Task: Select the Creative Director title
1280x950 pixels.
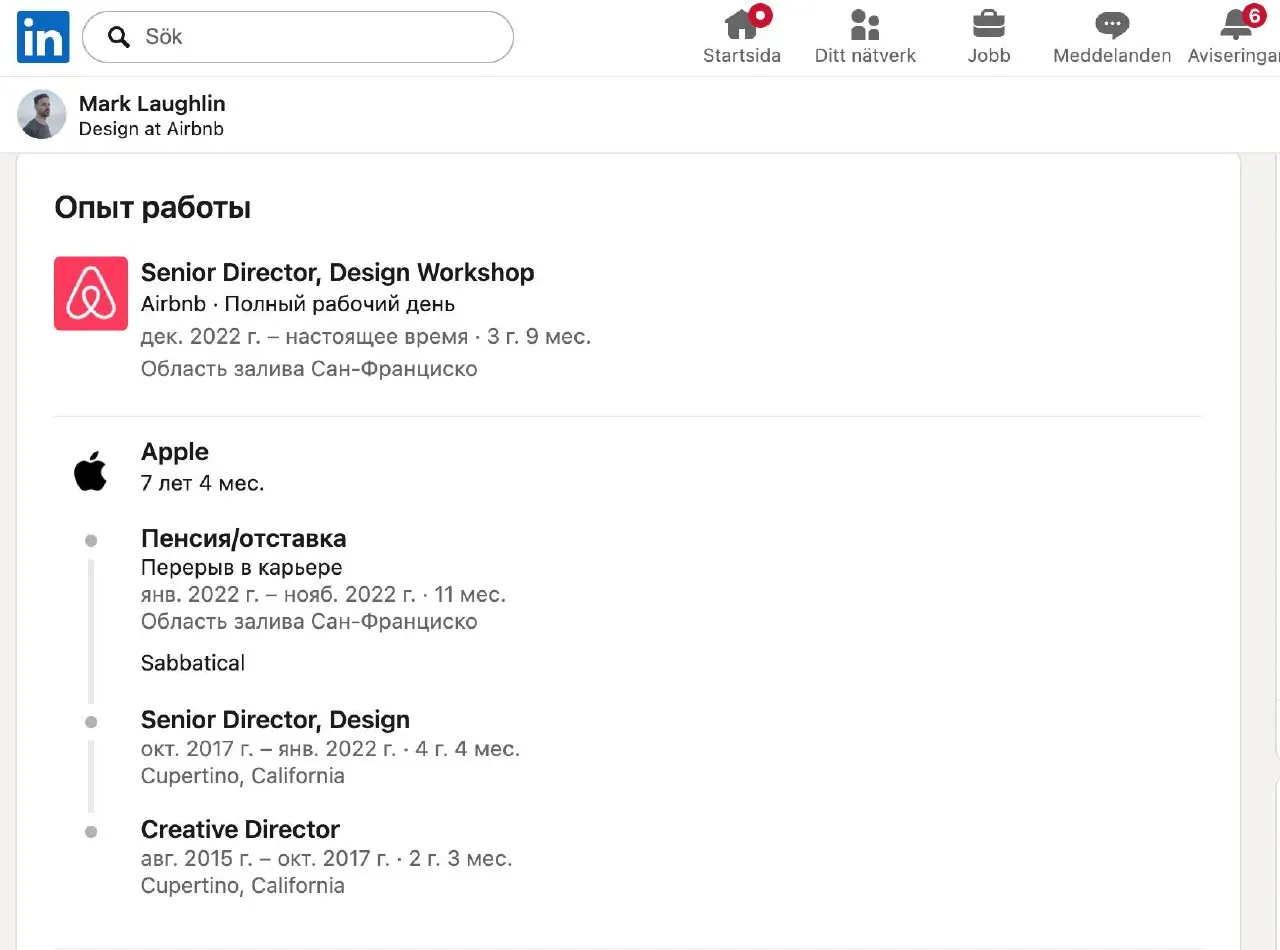Action: coord(240,829)
